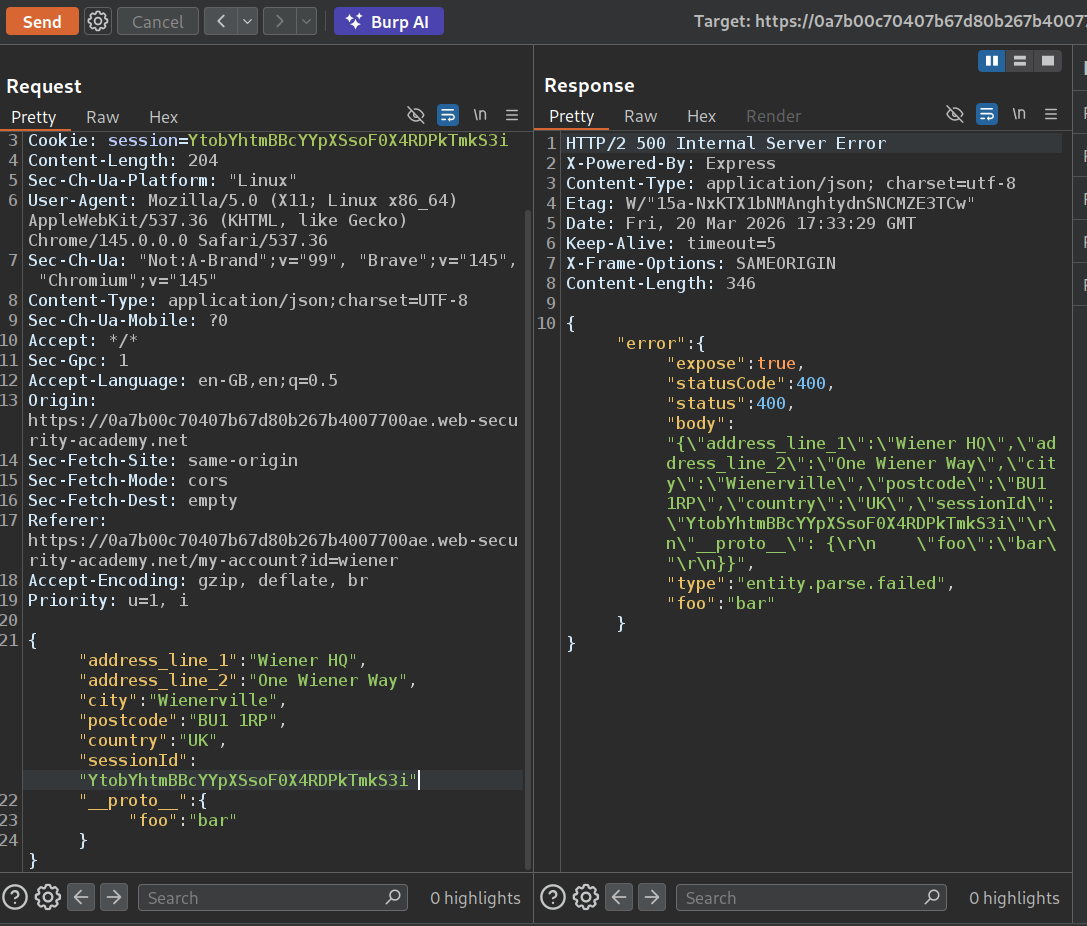Click the greyed-out Cancel button
The width and height of the screenshot is (1087, 926).
click(x=157, y=21)
